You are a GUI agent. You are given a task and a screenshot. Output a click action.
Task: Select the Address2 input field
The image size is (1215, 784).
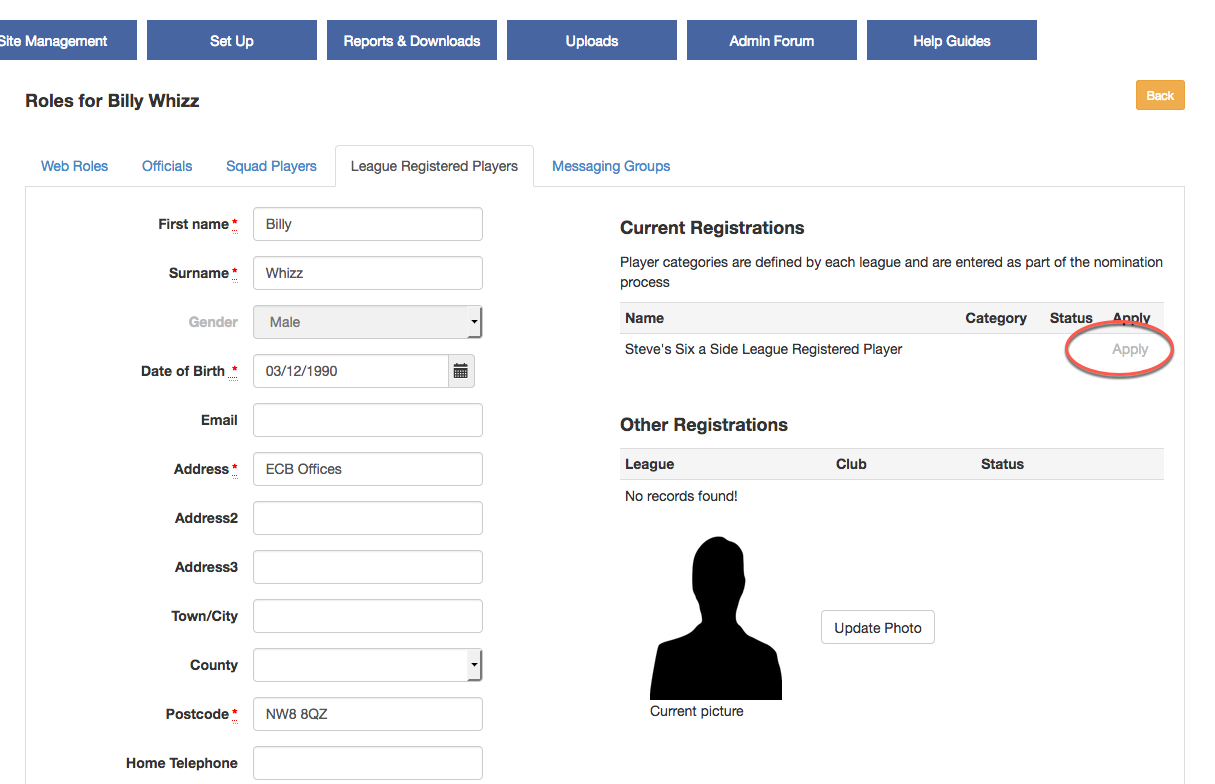tap(368, 518)
